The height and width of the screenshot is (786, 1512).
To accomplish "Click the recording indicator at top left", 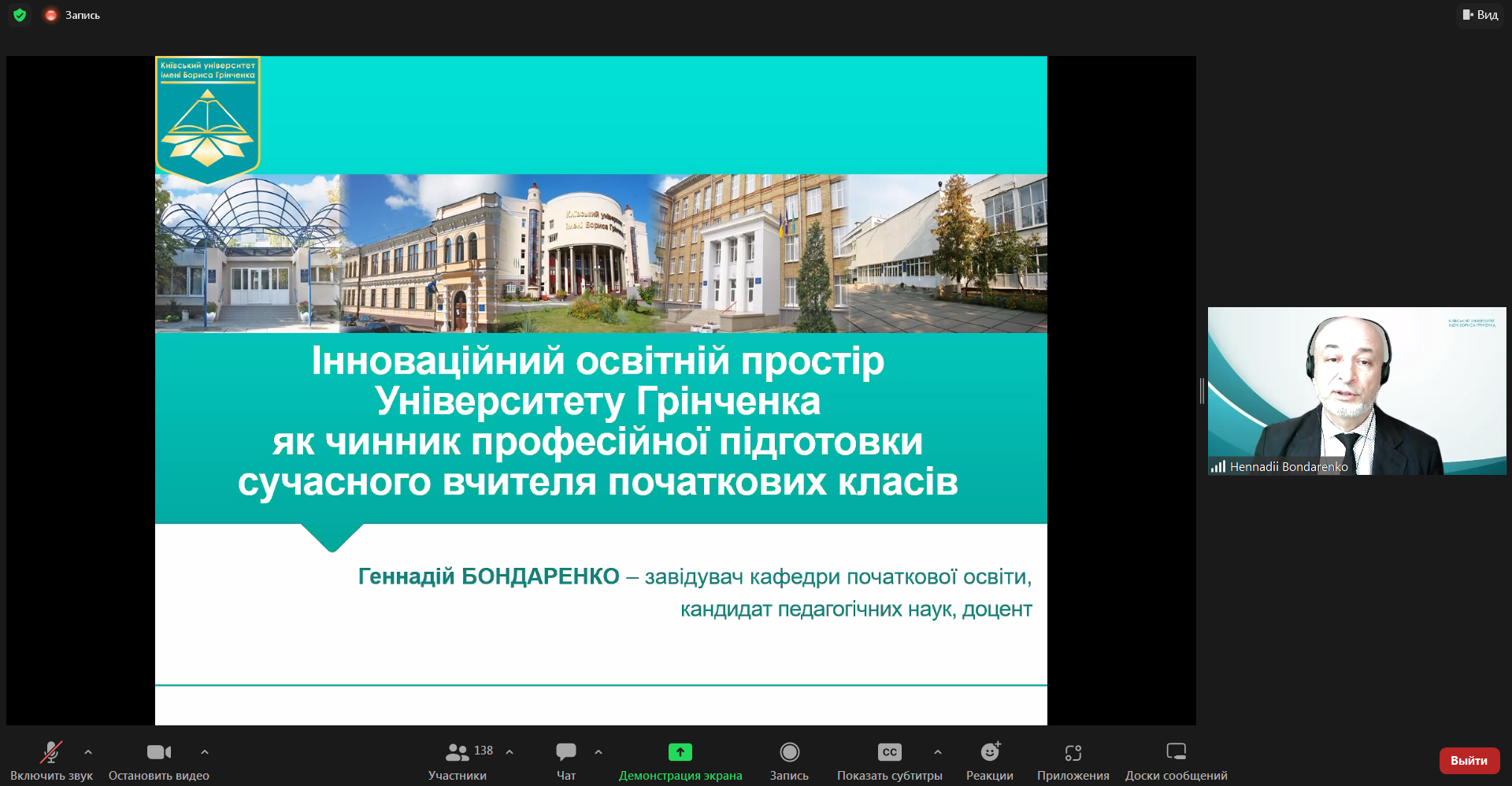I will coord(73,15).
